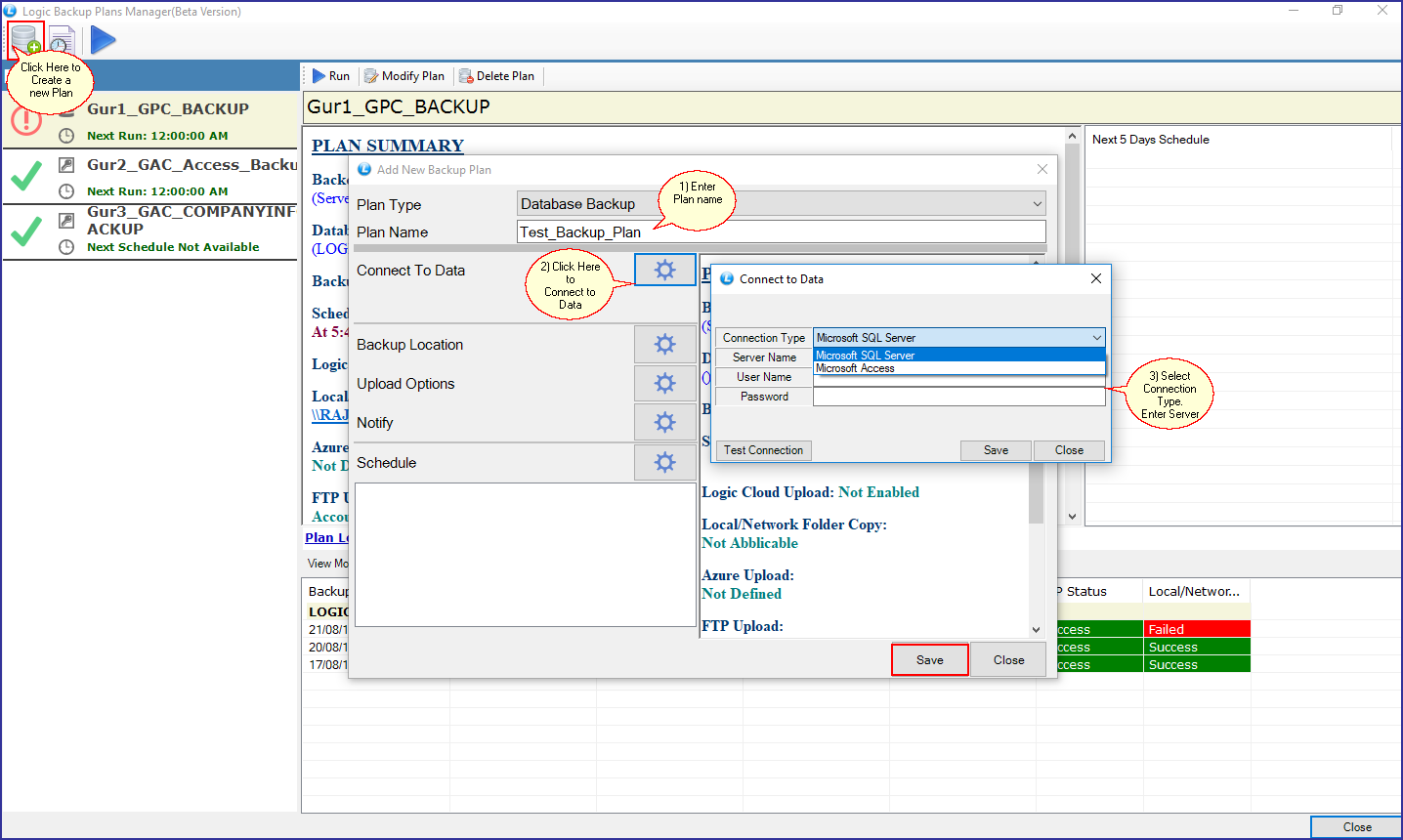Screen dimensions: 1403x840
Task: Save the data connection settings
Action: coord(996,450)
